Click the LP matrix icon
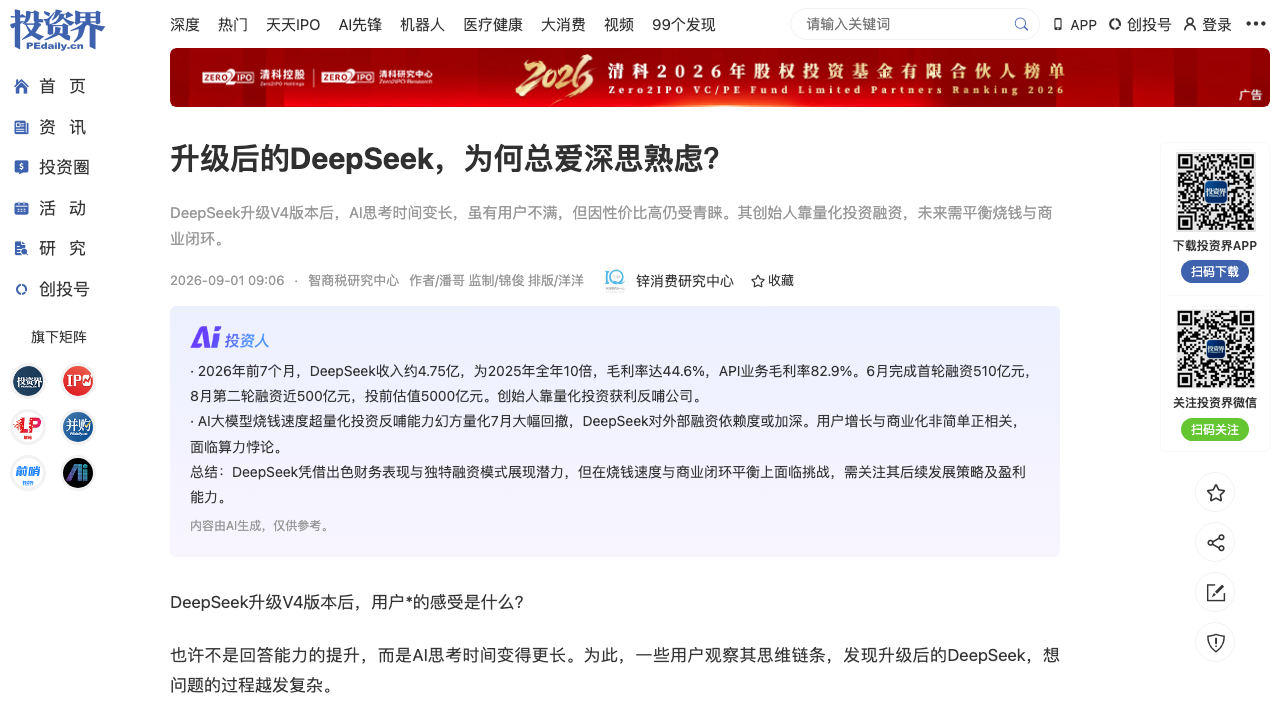The height and width of the screenshot is (720, 1280). pos(28,427)
